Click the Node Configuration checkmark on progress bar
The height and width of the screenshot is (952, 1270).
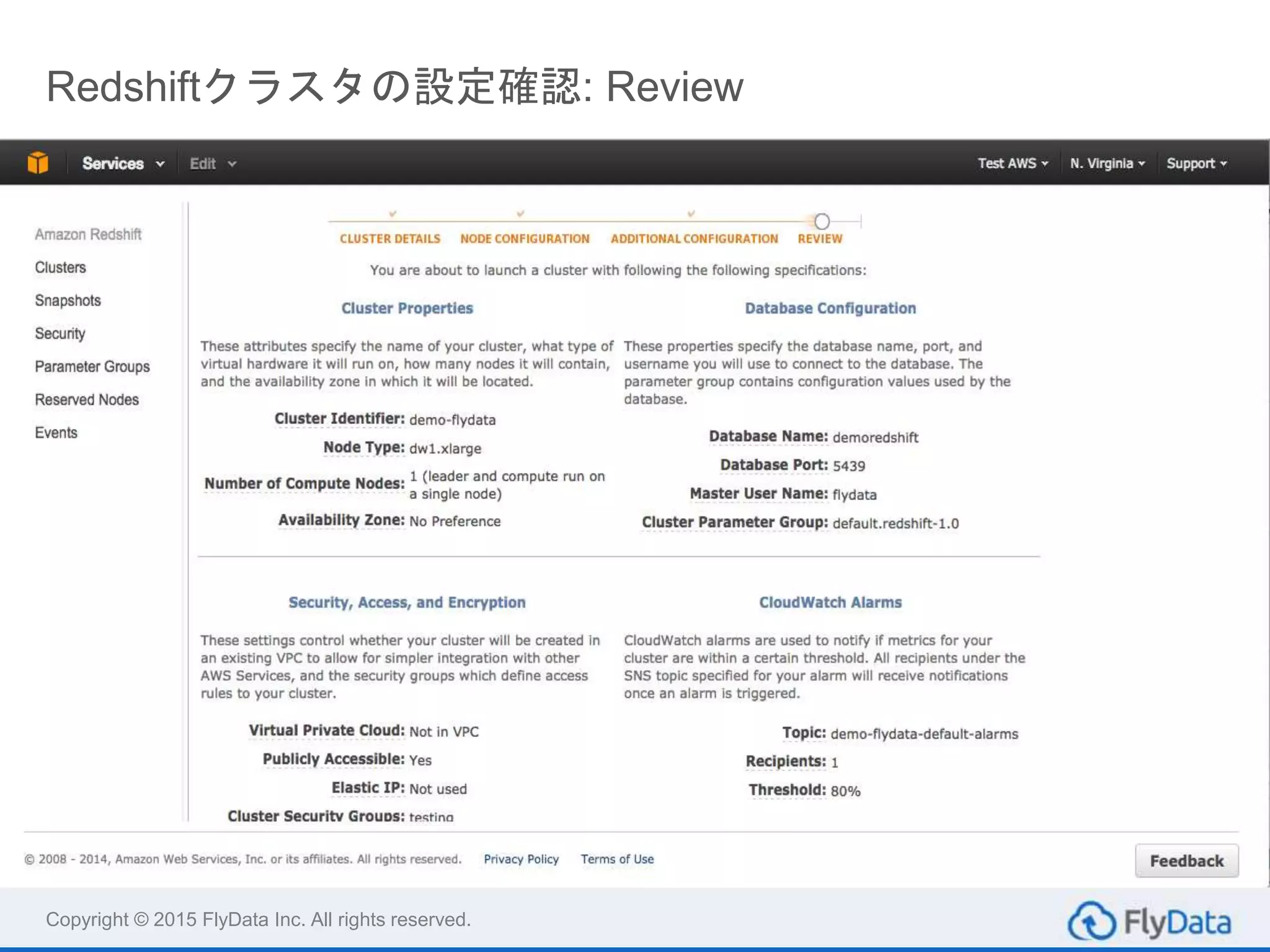click(521, 214)
